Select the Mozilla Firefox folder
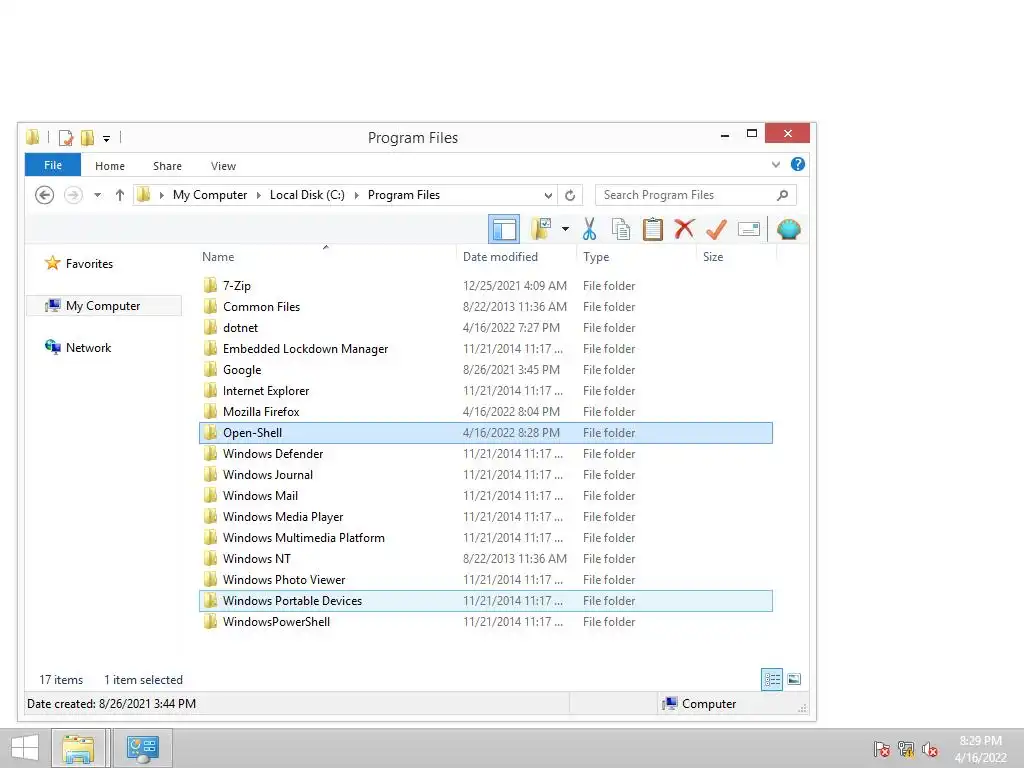The width and height of the screenshot is (1024, 768). pyautogui.click(x=486, y=412)
